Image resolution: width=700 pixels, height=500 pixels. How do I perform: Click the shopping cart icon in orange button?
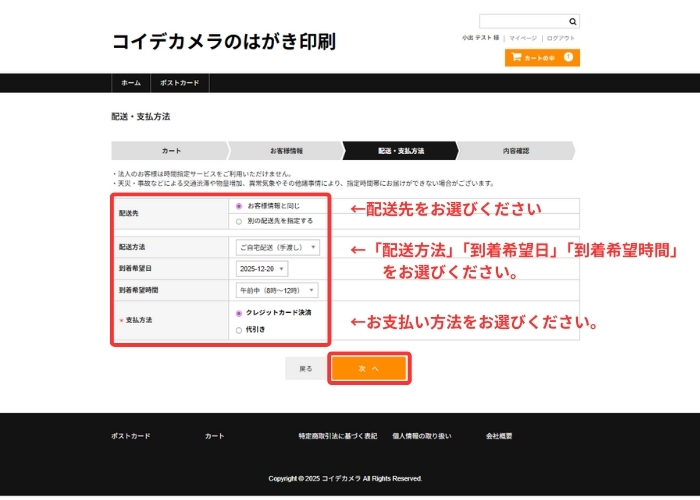click(x=516, y=58)
